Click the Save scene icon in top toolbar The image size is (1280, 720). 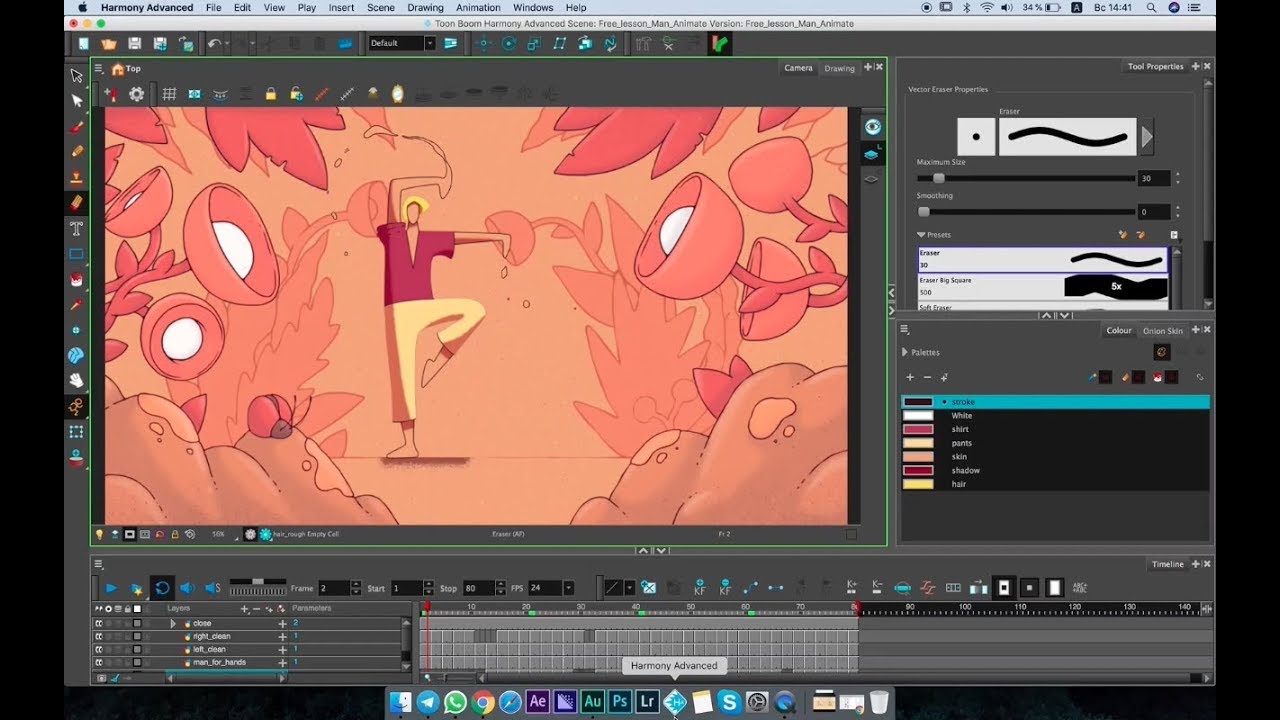pos(134,43)
